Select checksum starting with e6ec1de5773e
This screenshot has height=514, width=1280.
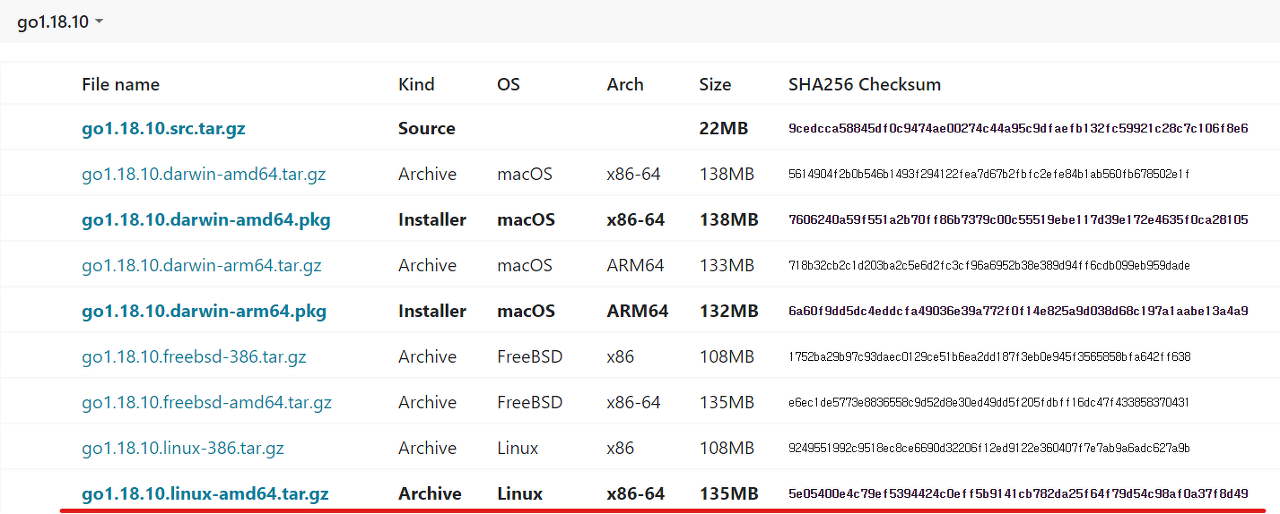tap(989, 402)
